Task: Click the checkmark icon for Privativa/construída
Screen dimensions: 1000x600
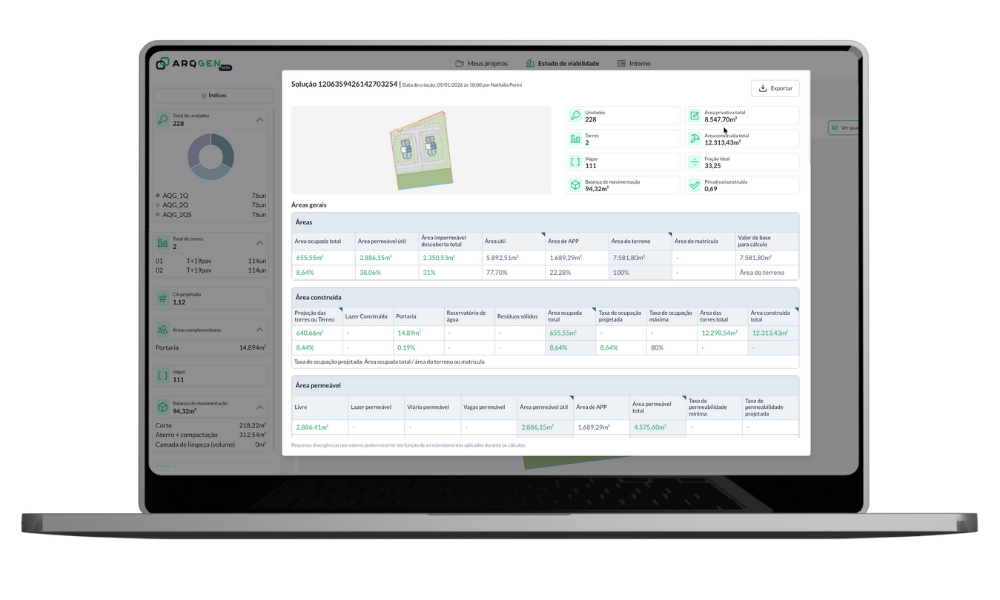Action: (694, 185)
